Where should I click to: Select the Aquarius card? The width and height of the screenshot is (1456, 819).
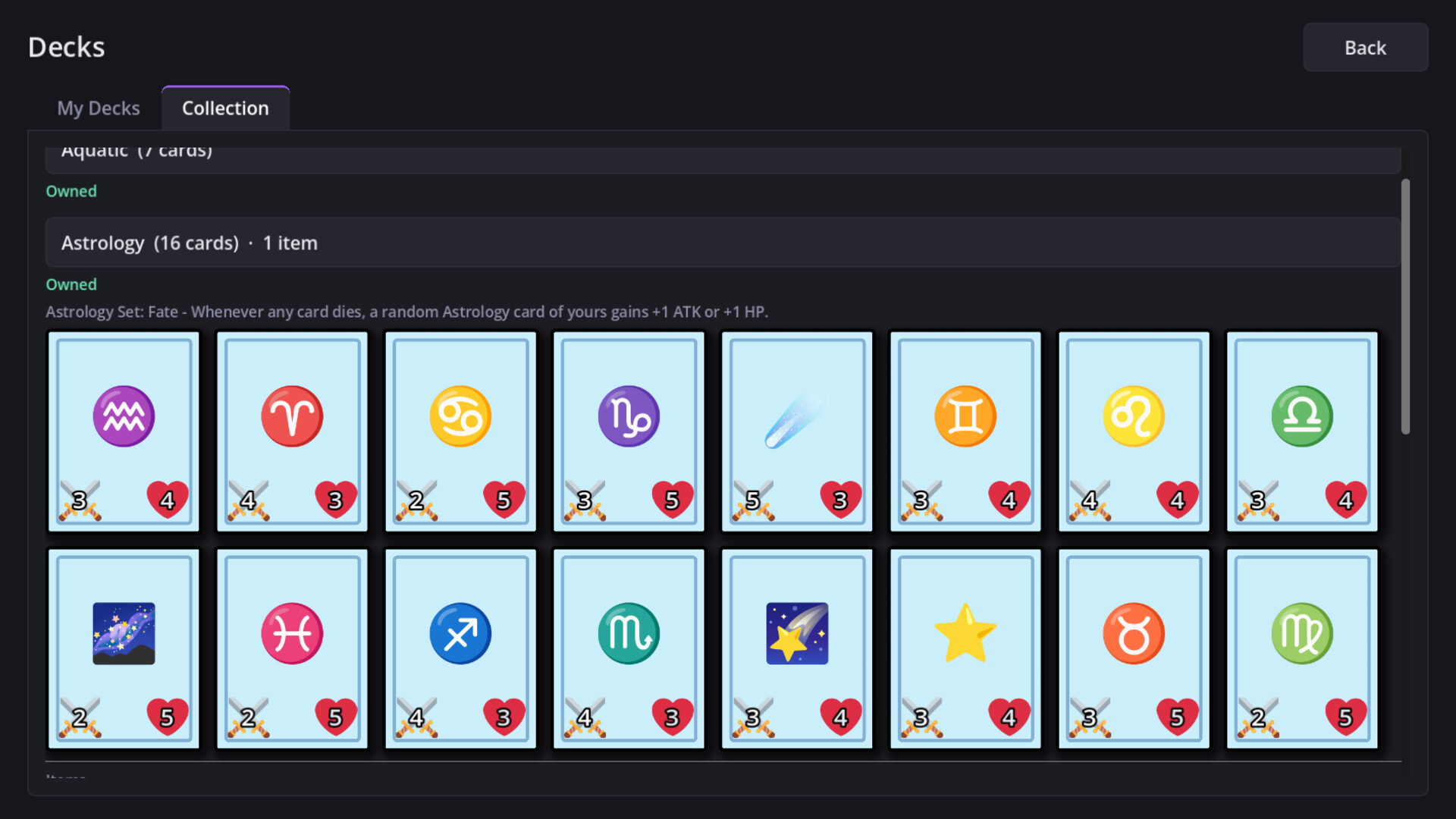[124, 431]
